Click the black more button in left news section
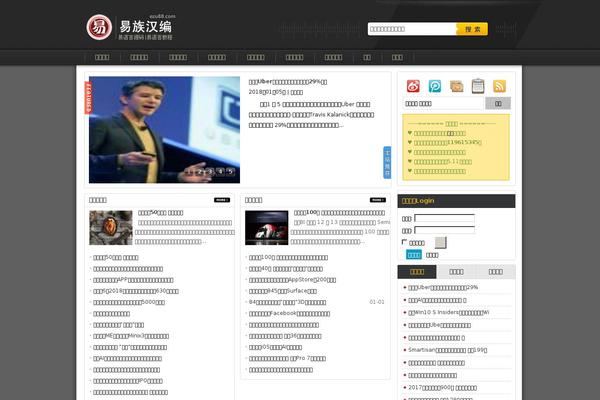 click(222, 200)
